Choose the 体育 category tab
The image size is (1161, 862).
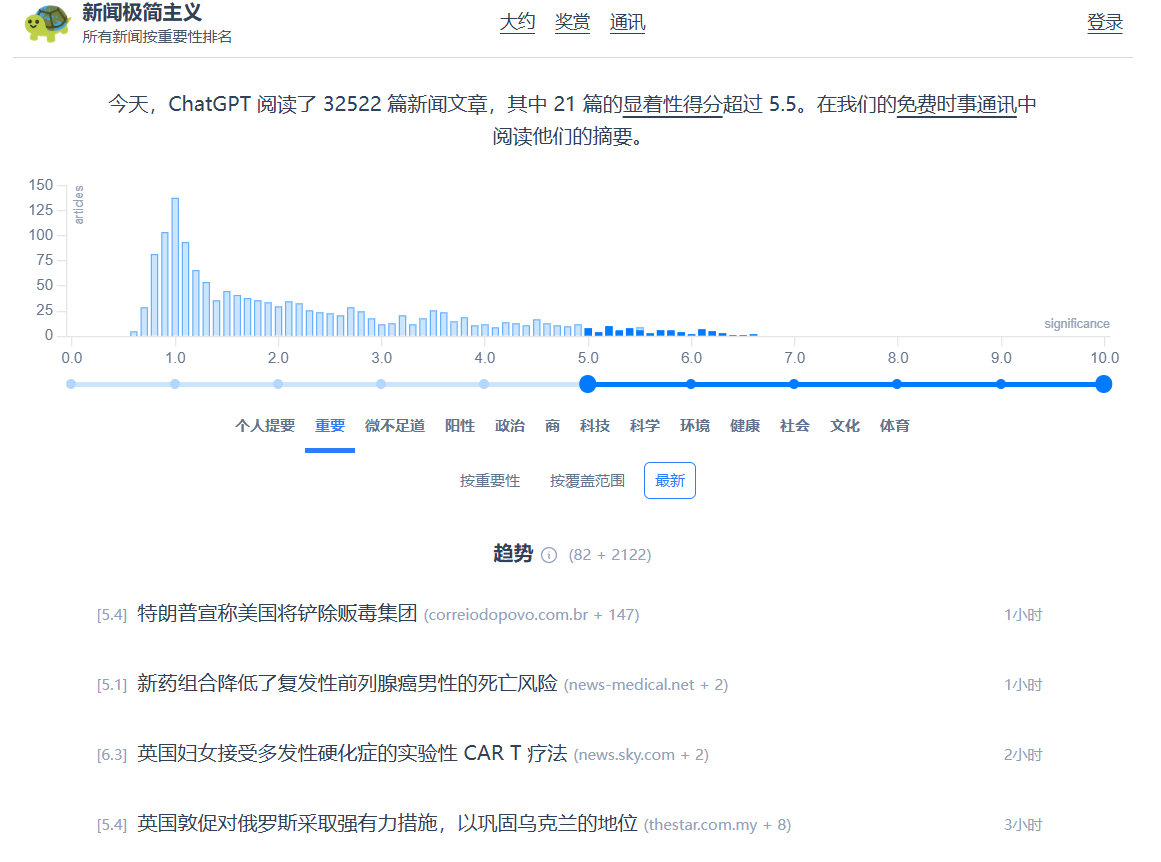tap(895, 426)
